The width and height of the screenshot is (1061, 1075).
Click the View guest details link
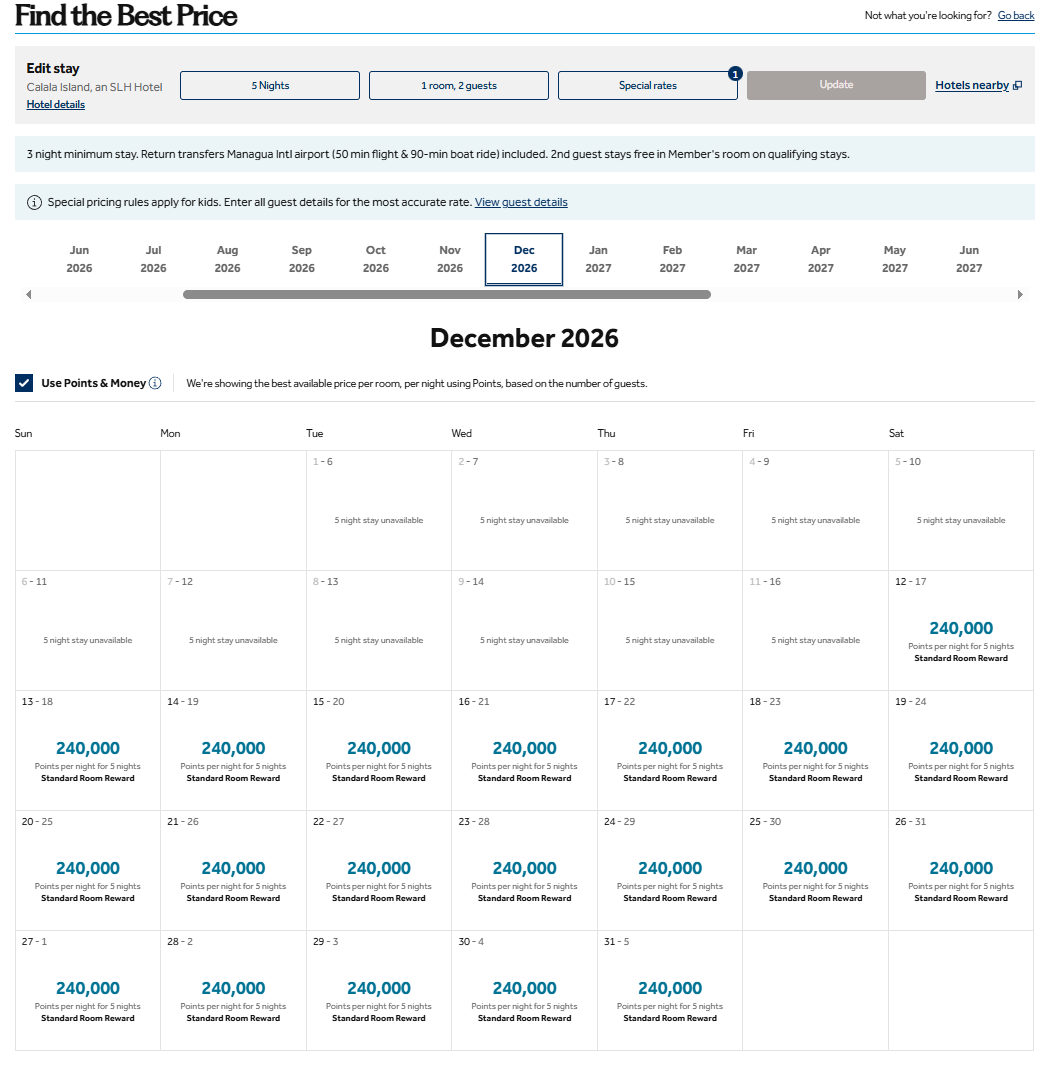tap(521, 202)
